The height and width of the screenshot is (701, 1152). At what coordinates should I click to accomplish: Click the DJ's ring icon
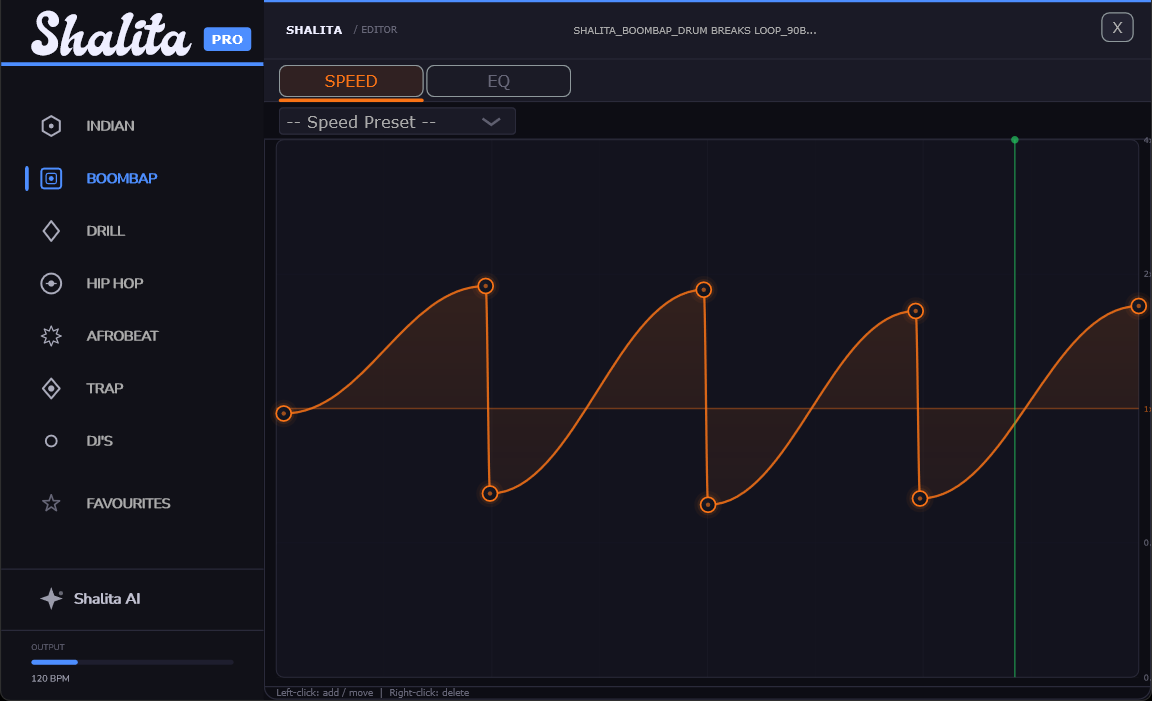coord(51,441)
